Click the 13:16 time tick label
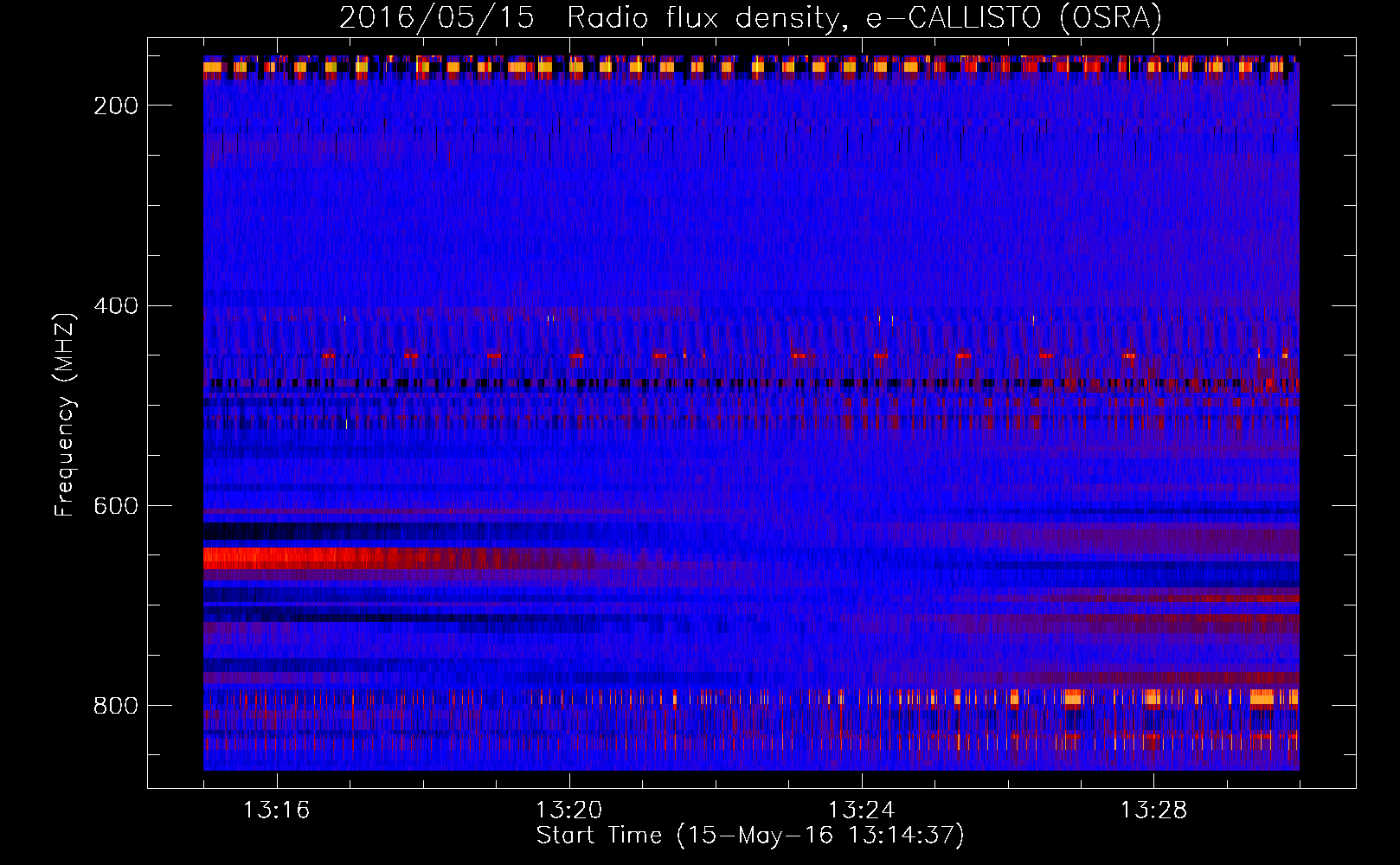The image size is (1400, 865). tap(276, 811)
